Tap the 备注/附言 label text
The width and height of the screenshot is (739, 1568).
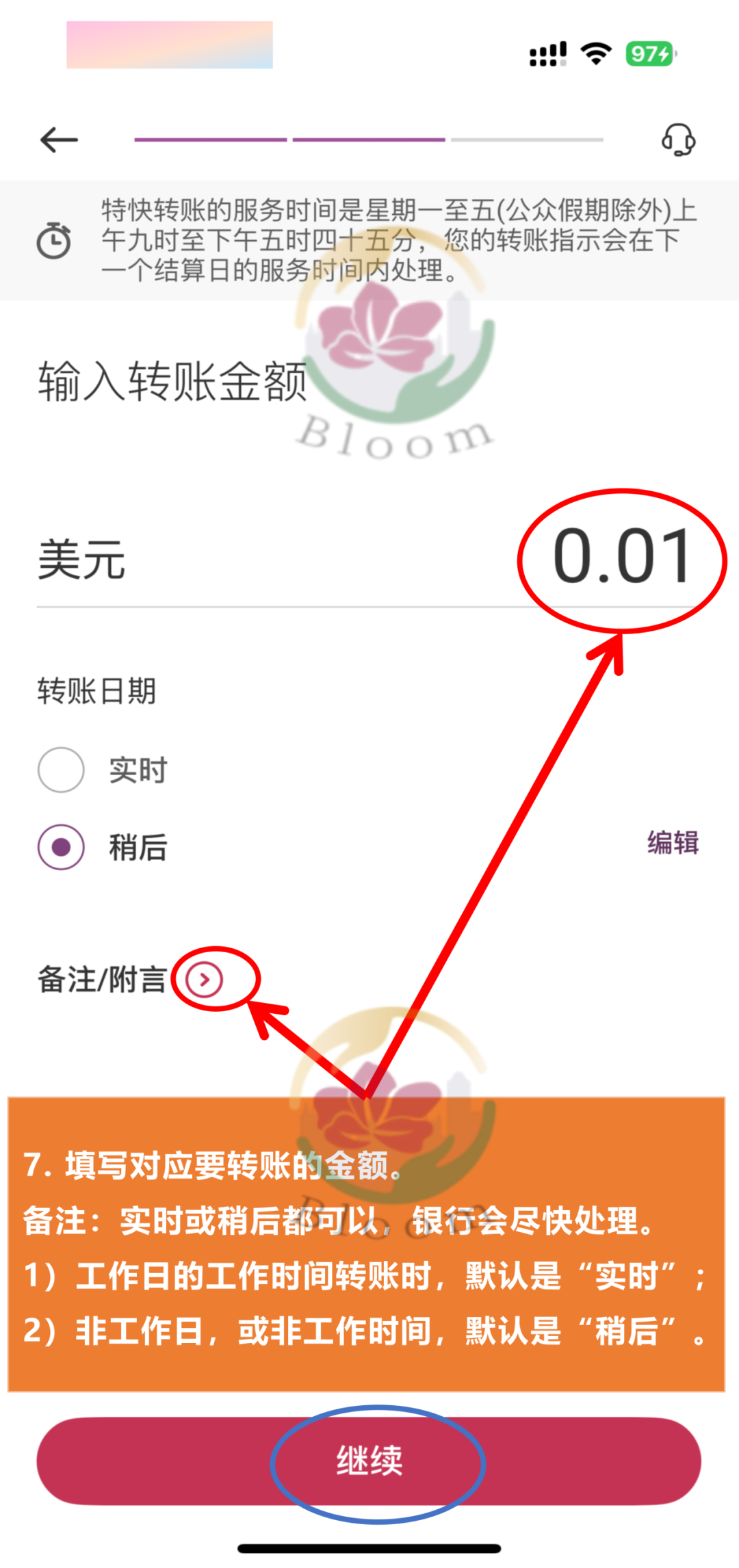[x=103, y=980]
